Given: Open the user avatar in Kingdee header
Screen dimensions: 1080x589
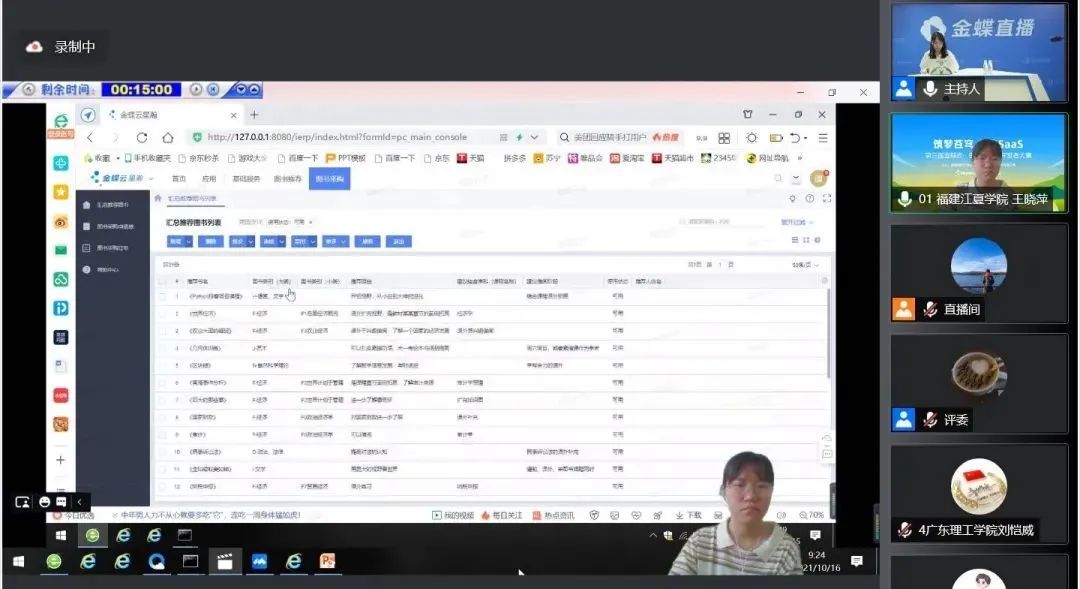Looking at the screenshot, I should pos(818,178).
